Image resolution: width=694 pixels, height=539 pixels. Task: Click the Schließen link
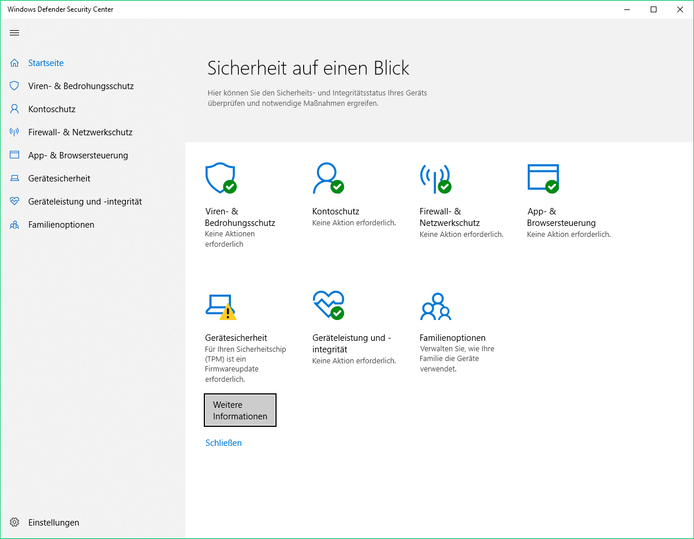[223, 443]
